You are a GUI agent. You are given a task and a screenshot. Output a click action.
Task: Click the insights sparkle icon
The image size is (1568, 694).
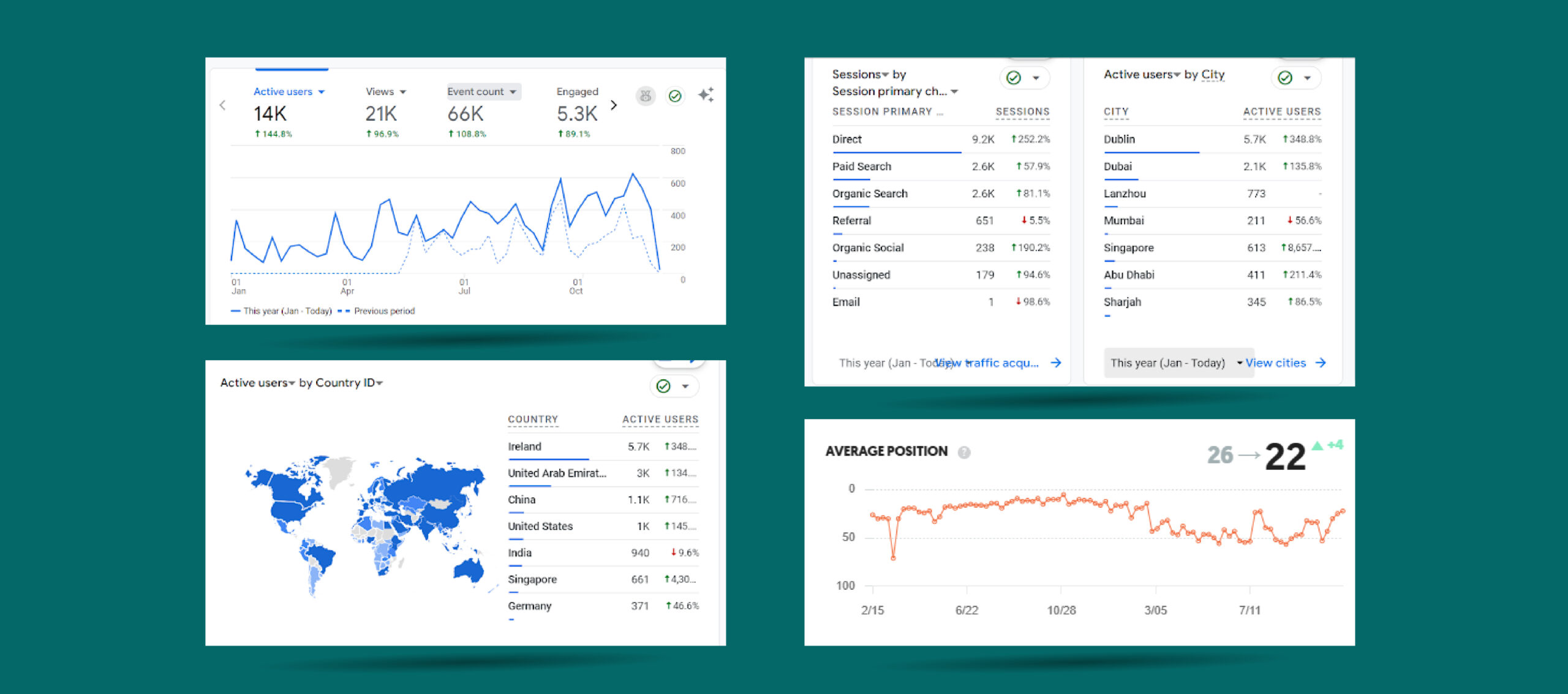click(x=706, y=95)
